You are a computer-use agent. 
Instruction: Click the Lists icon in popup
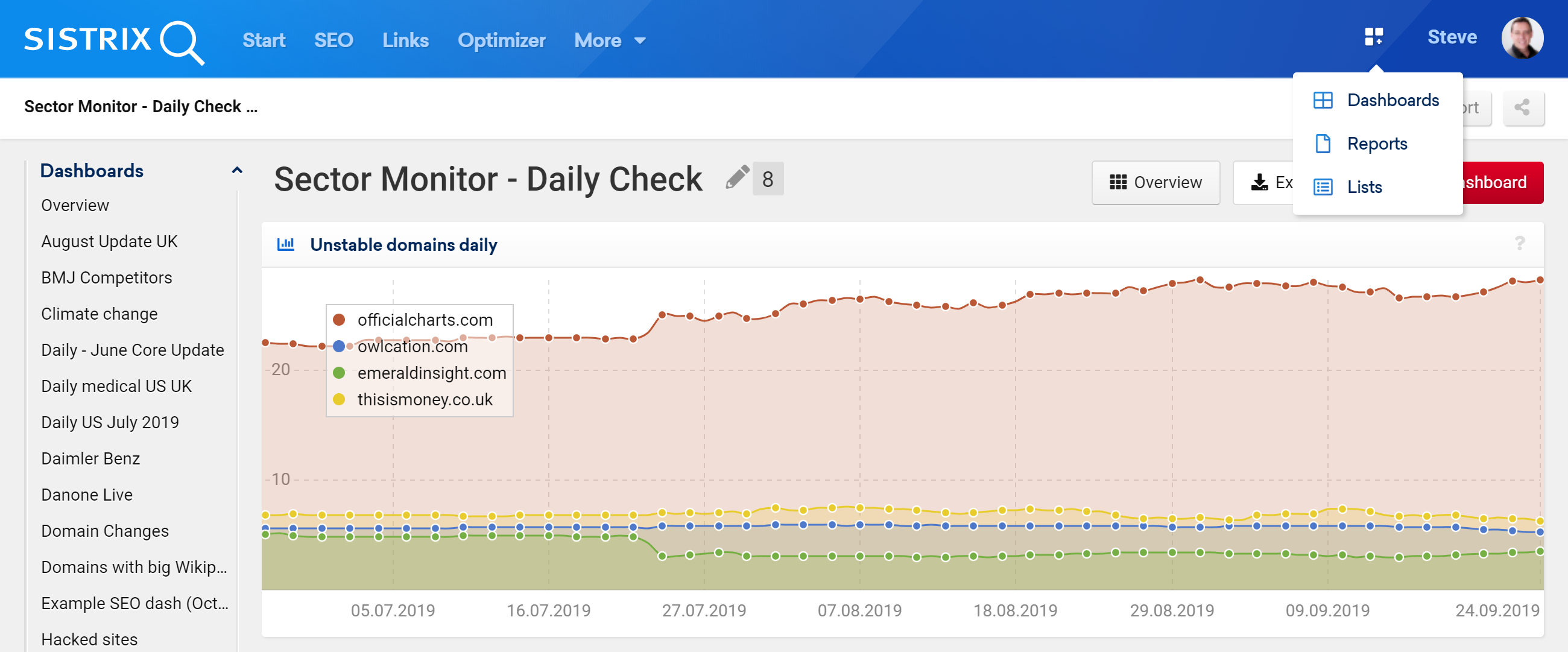tap(1323, 187)
